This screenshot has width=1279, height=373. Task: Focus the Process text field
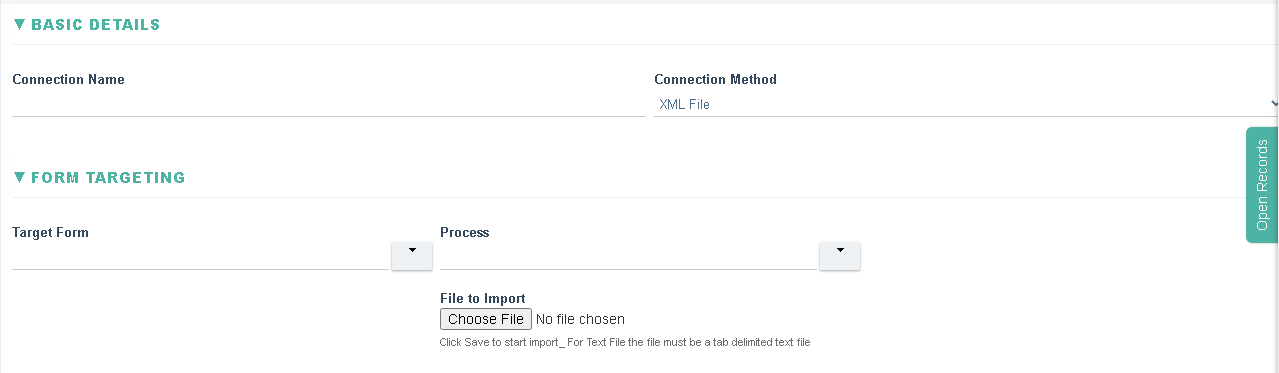[x=628, y=257]
